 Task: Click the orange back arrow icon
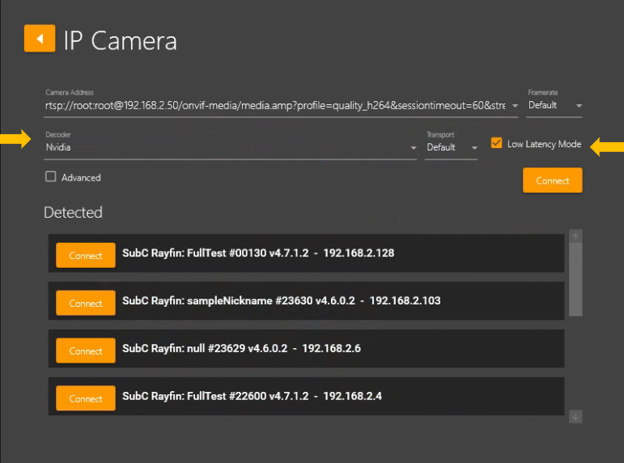tap(39, 38)
